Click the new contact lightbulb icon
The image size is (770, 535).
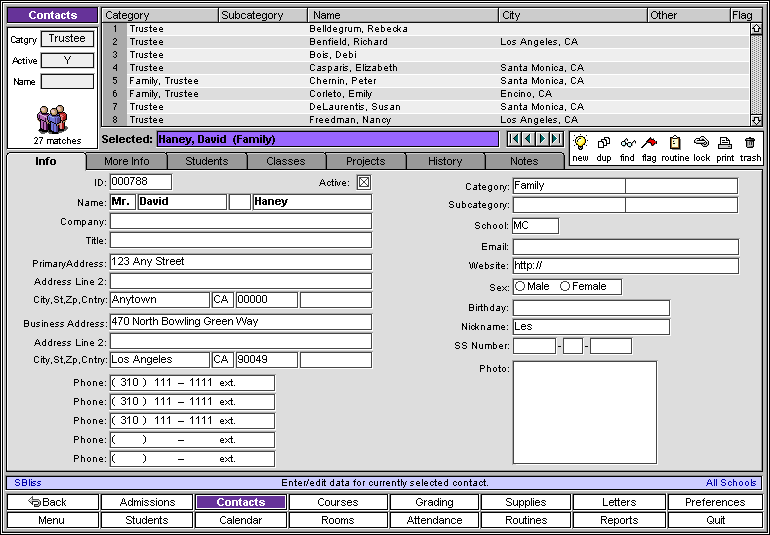[580, 143]
